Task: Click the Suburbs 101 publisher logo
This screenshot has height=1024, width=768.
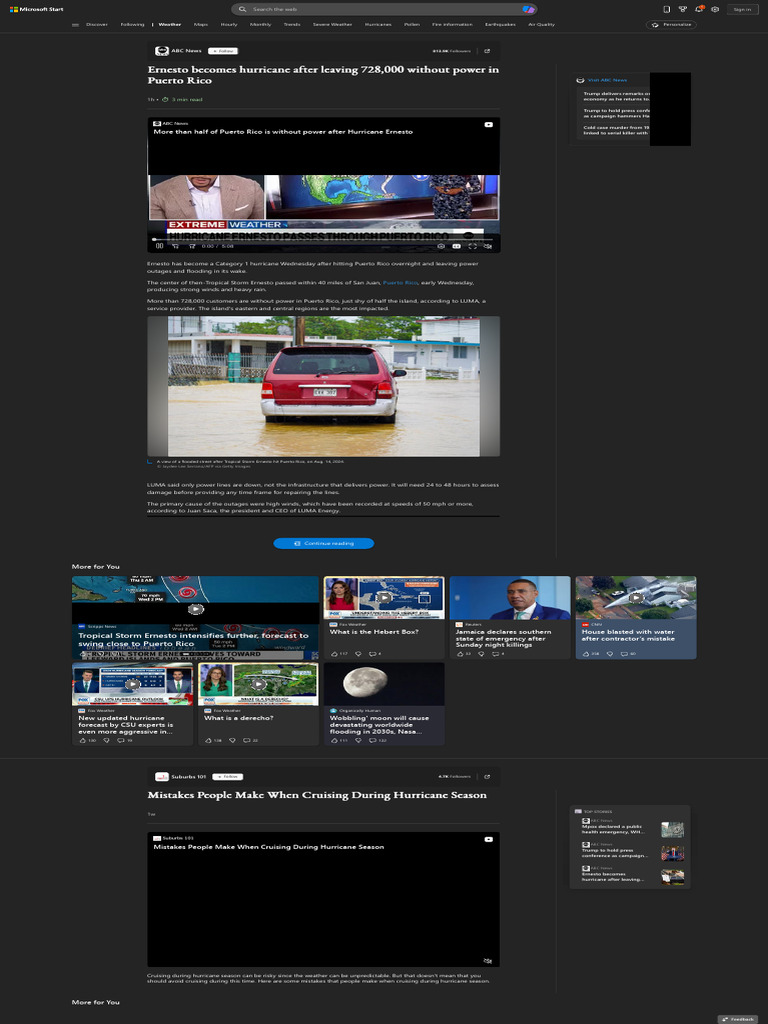Action: pos(161,776)
